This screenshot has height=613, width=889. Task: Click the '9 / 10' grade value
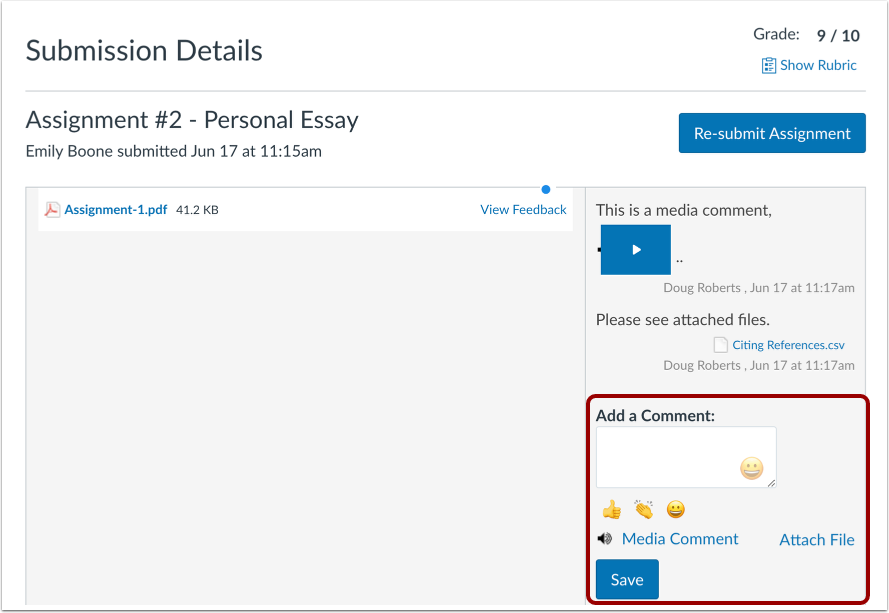click(x=838, y=36)
